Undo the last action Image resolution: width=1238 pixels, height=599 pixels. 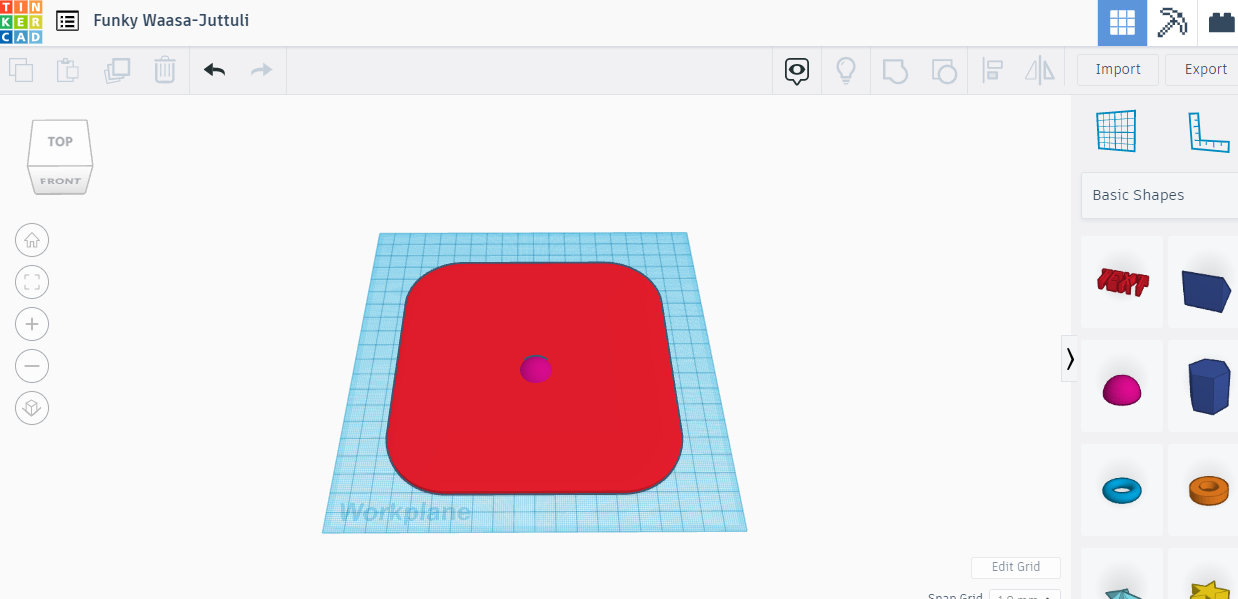(214, 70)
